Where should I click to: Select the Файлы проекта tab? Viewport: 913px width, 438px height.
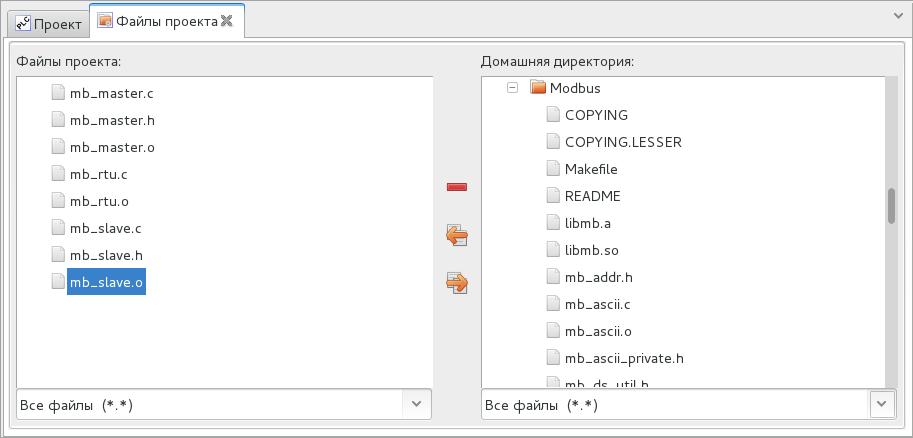pos(166,21)
